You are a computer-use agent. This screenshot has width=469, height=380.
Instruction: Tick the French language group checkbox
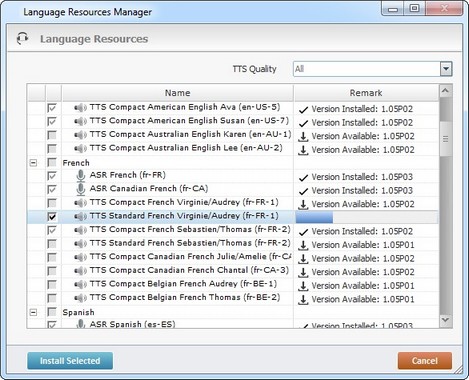[x=52, y=163]
